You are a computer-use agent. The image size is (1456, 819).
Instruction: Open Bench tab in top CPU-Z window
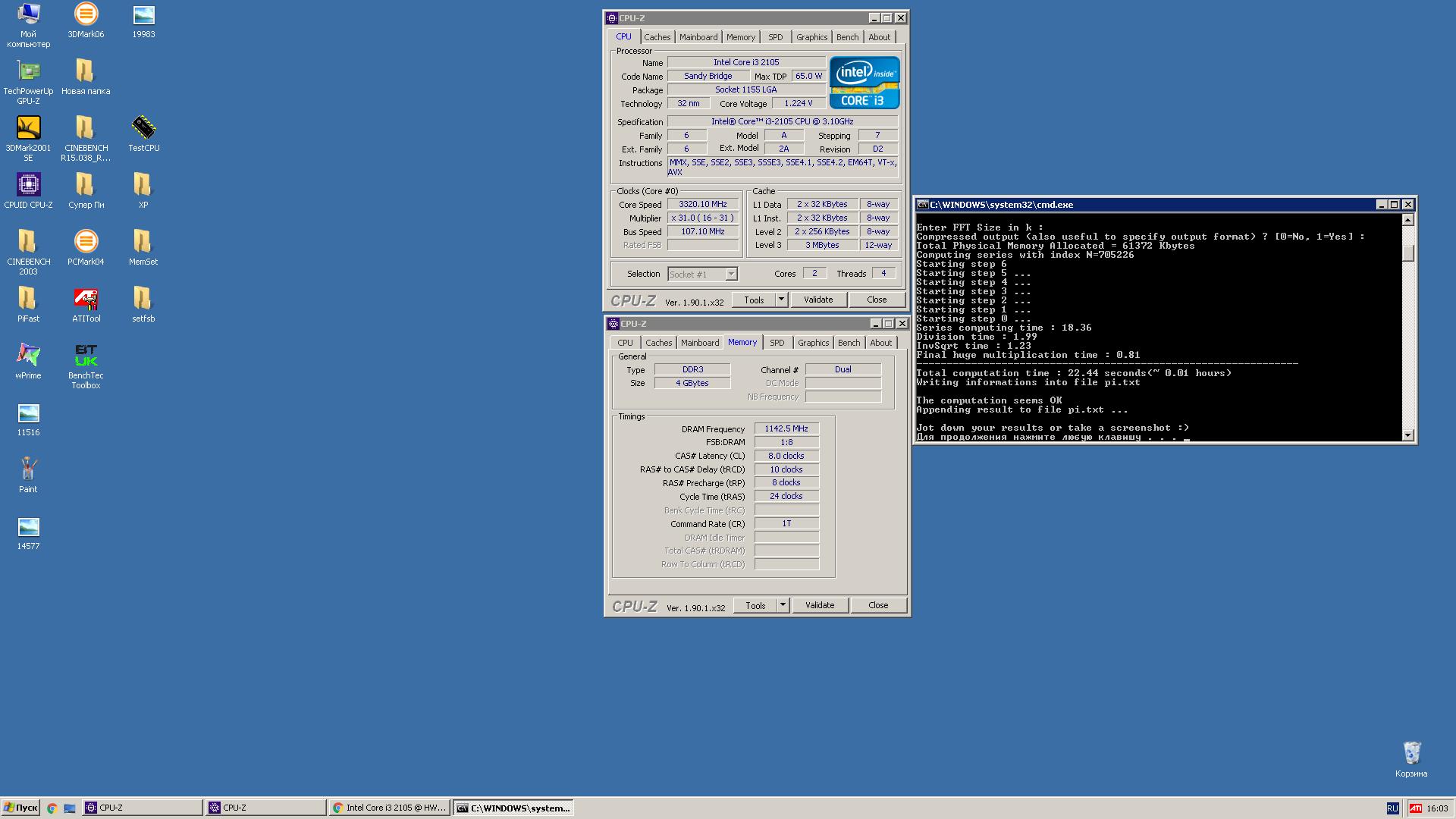tap(847, 37)
